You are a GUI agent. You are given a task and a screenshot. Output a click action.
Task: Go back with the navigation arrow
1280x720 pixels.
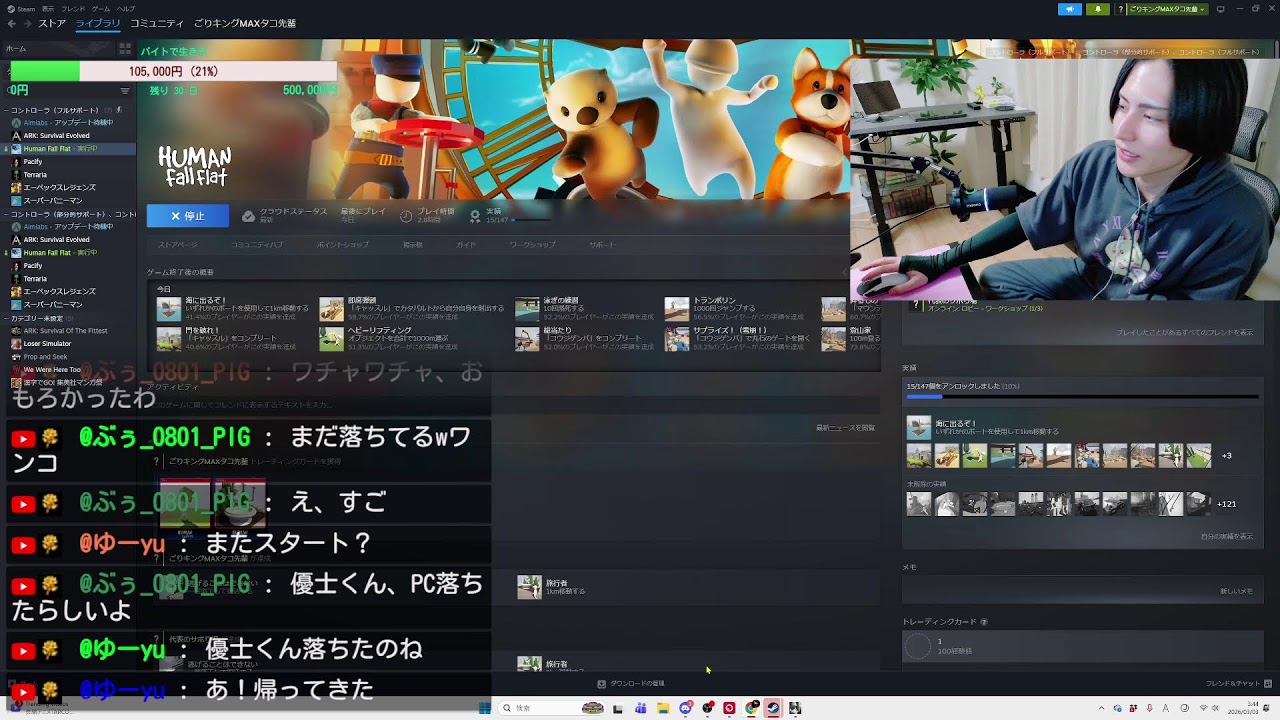pos(12,23)
